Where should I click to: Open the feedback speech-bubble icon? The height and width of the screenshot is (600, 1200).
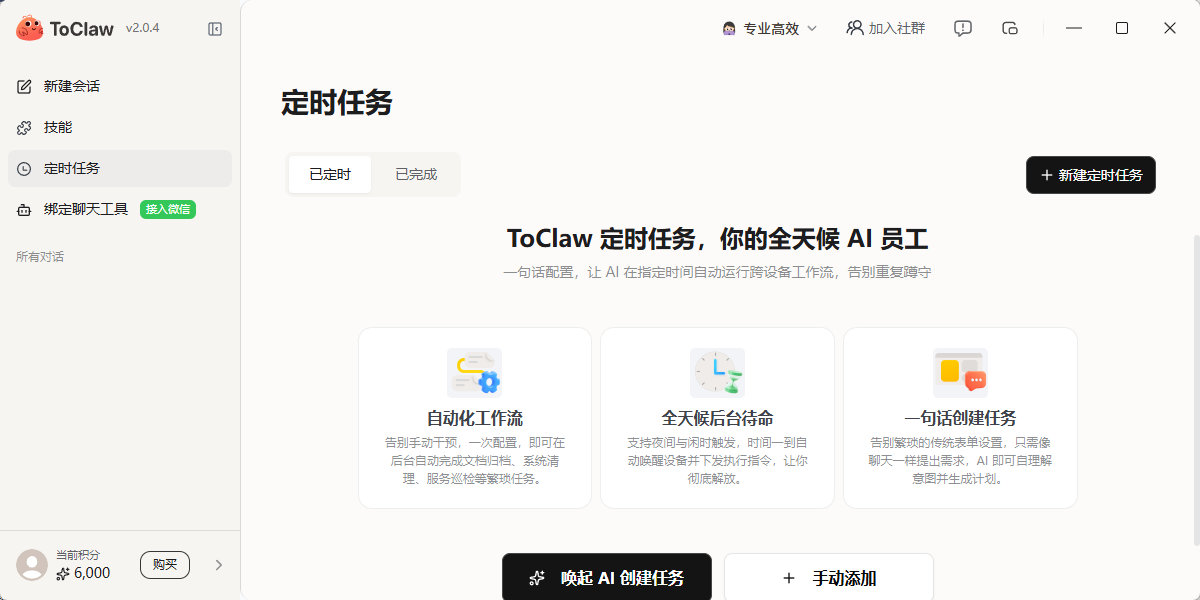[x=962, y=28]
